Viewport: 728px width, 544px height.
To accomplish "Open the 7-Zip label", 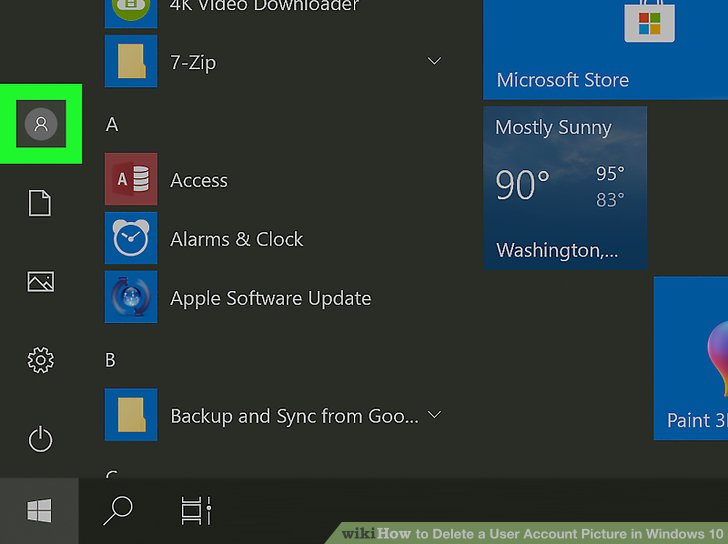I will [x=193, y=62].
